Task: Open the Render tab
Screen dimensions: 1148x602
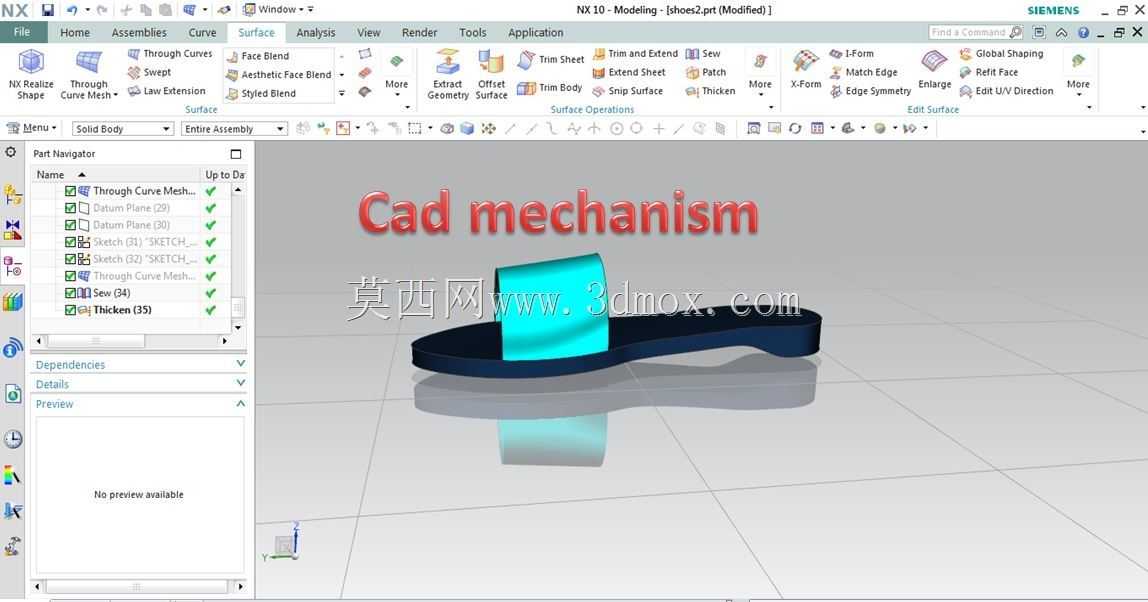Action: point(419,33)
